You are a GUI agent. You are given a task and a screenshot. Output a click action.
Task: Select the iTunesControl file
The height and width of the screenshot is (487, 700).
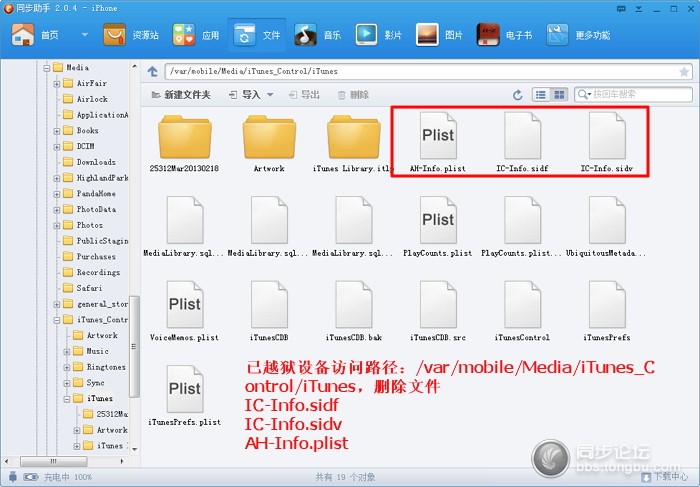[x=522, y=311]
